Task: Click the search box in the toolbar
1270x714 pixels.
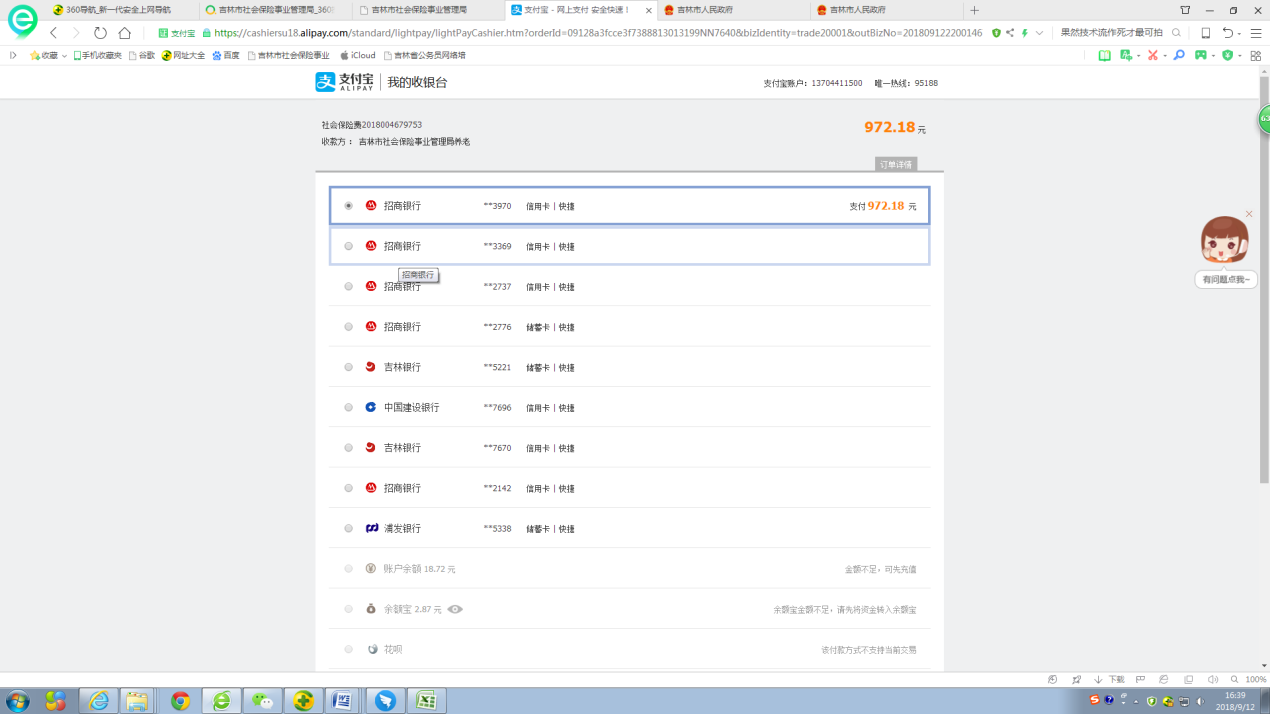Action: pyautogui.click(x=1111, y=33)
